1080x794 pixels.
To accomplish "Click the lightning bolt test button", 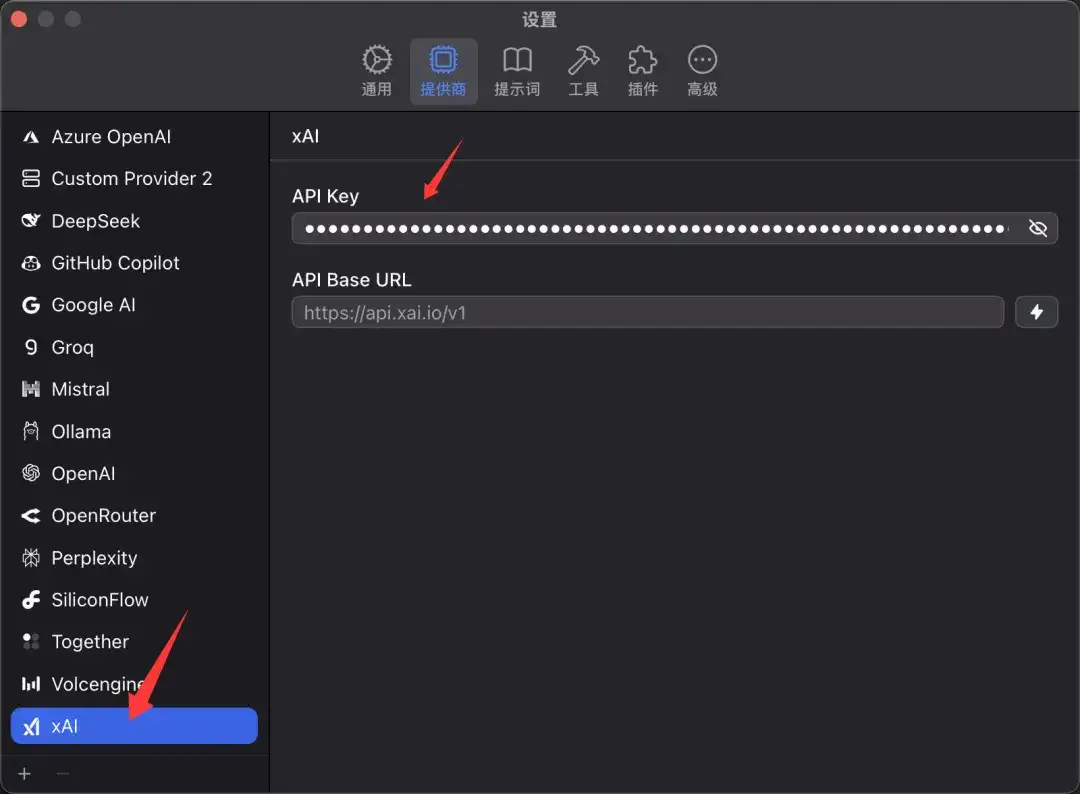I will click(1036, 313).
